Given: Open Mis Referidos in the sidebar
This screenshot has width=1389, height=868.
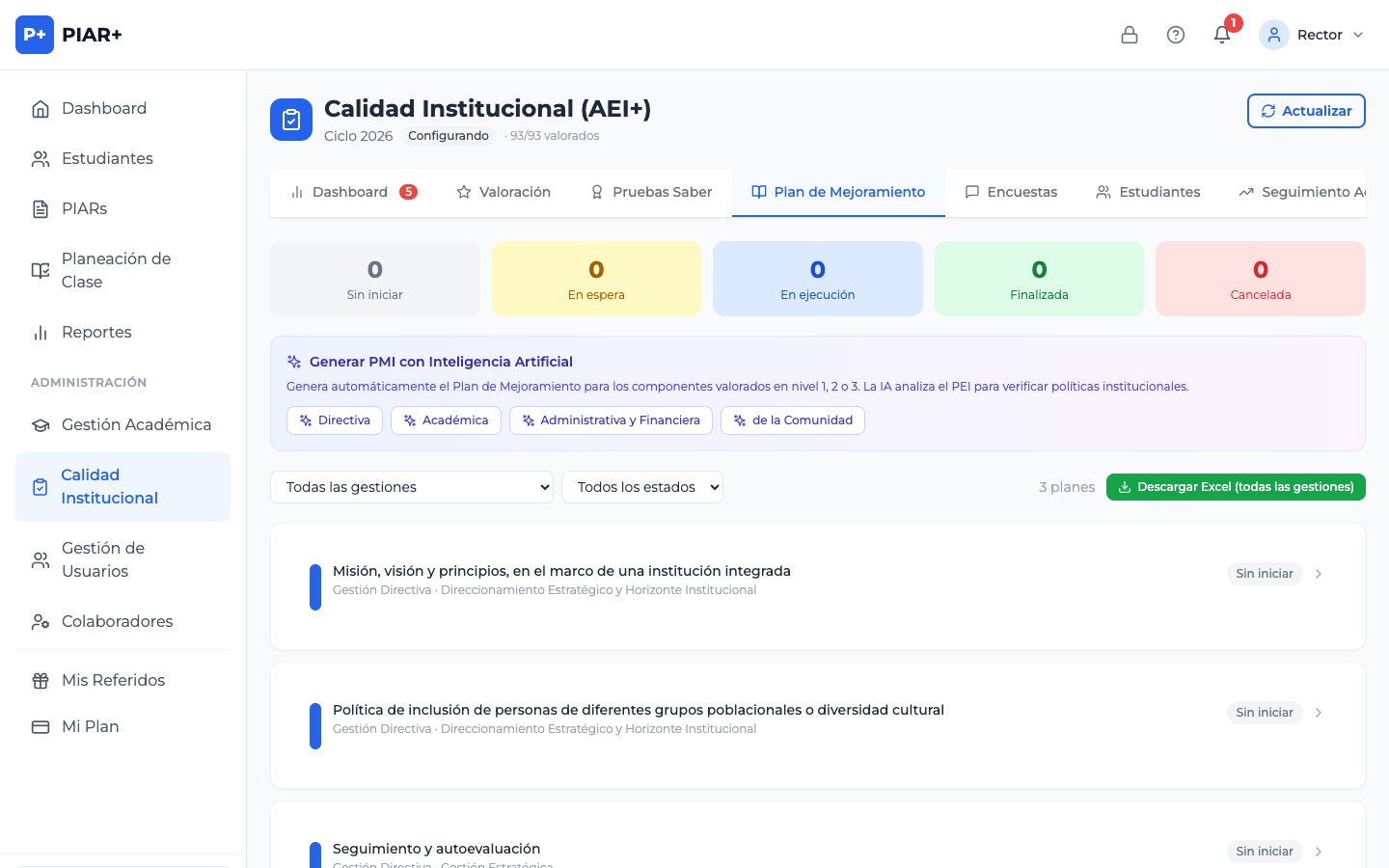Looking at the screenshot, I should coord(123,680).
